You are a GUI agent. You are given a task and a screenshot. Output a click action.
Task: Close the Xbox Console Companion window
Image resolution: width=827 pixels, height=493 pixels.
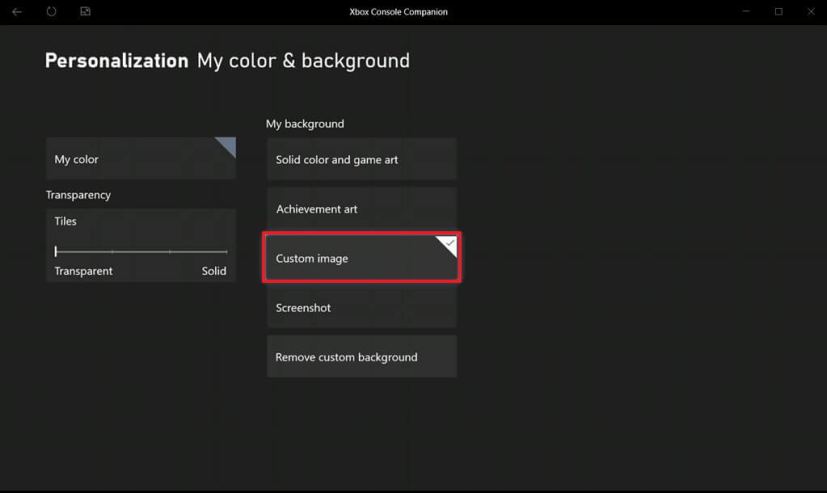[811, 11]
